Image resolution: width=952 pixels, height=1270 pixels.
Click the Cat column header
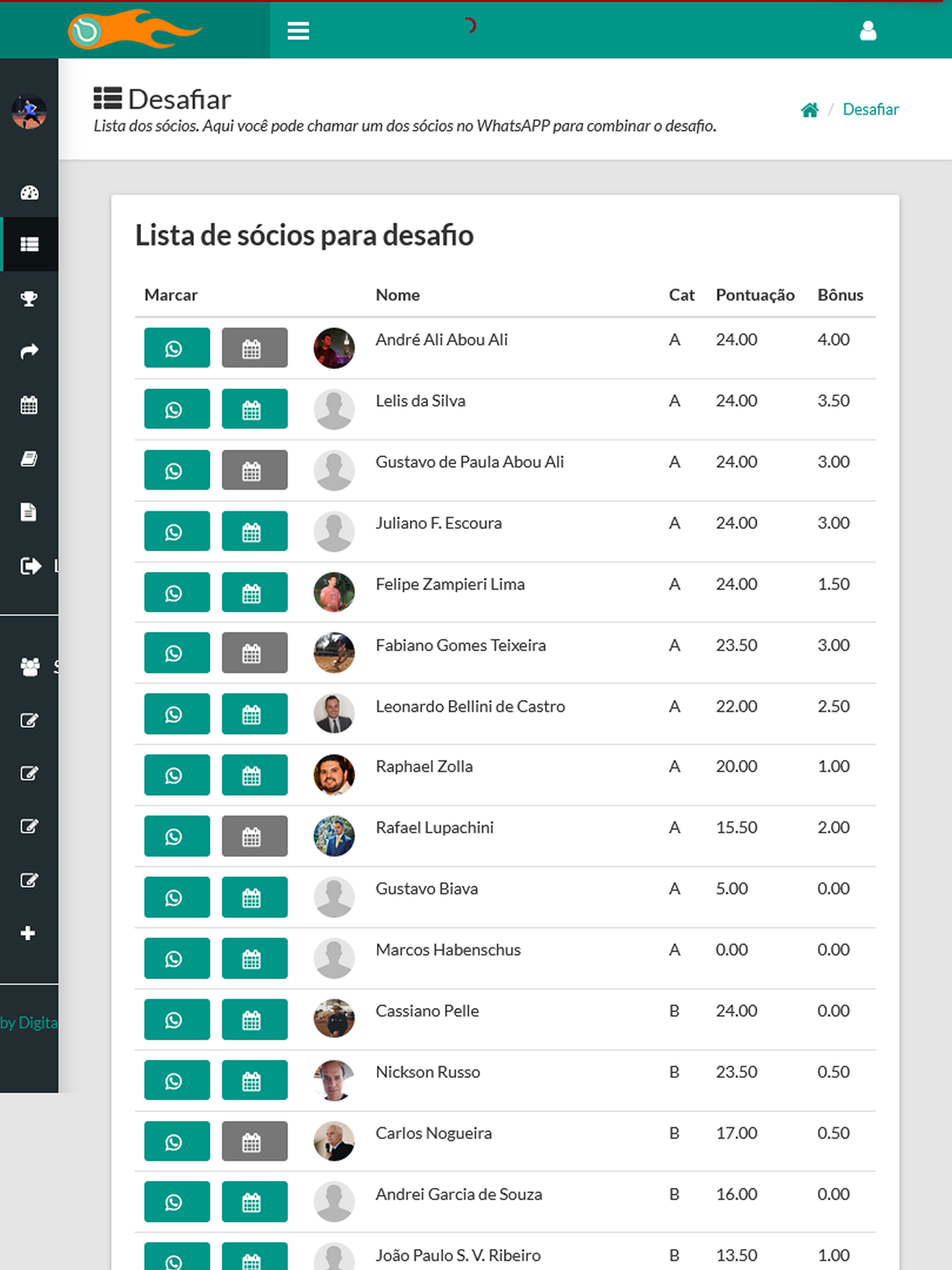681,295
